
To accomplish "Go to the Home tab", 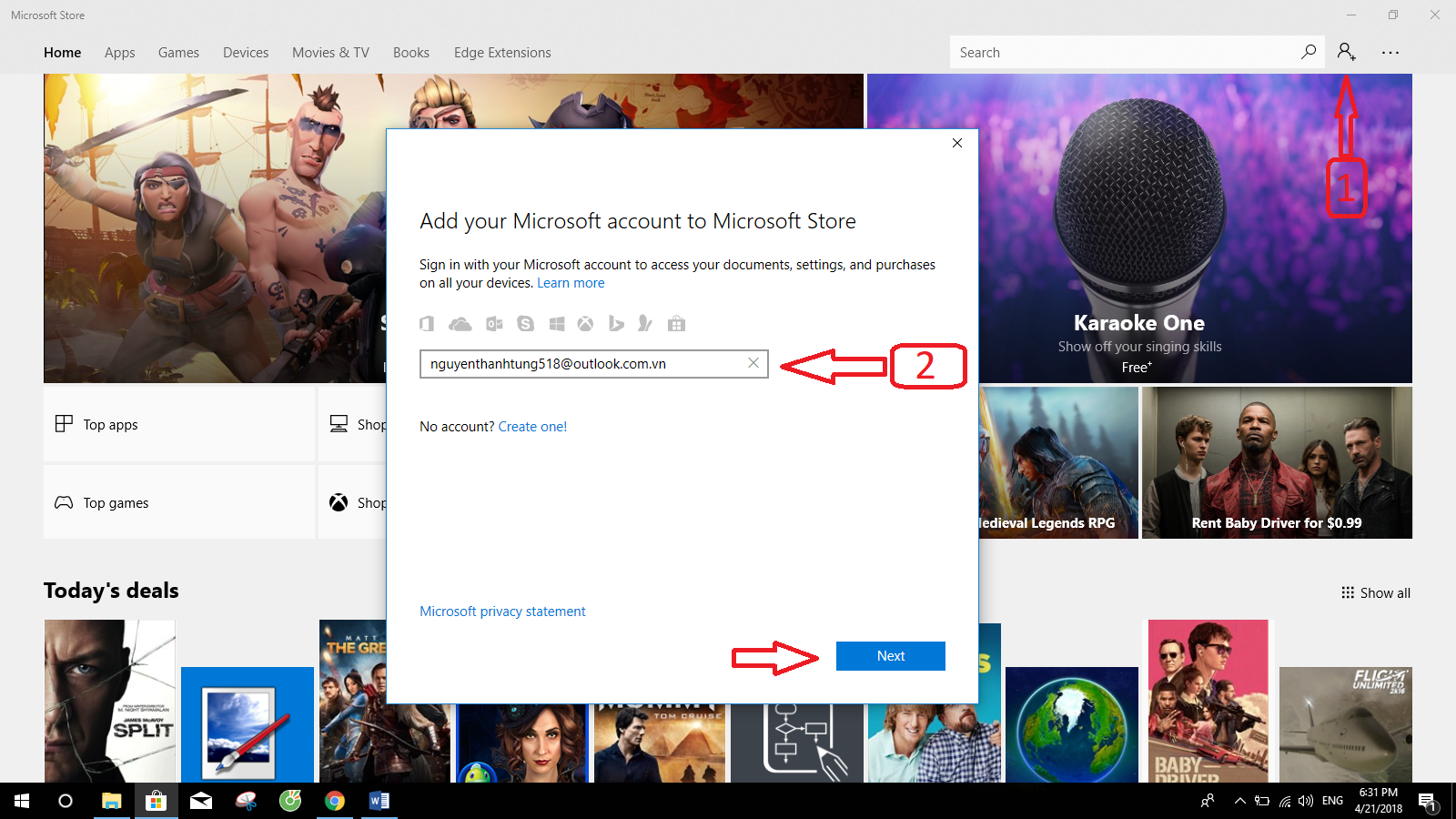I will [63, 53].
